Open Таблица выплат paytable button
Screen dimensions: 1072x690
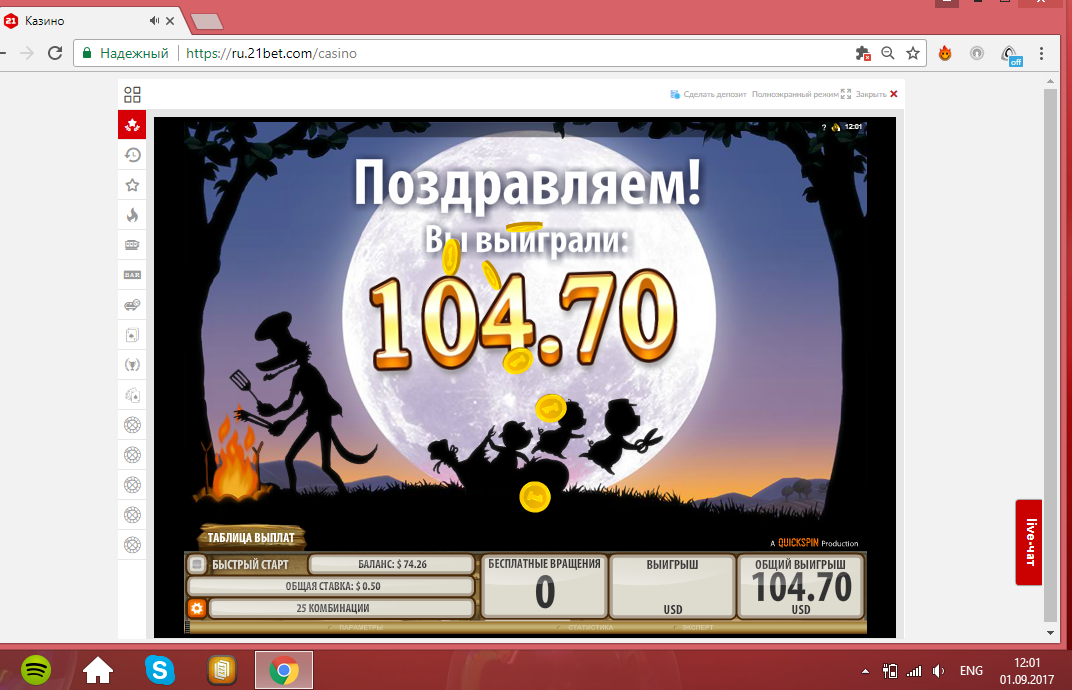click(251, 538)
